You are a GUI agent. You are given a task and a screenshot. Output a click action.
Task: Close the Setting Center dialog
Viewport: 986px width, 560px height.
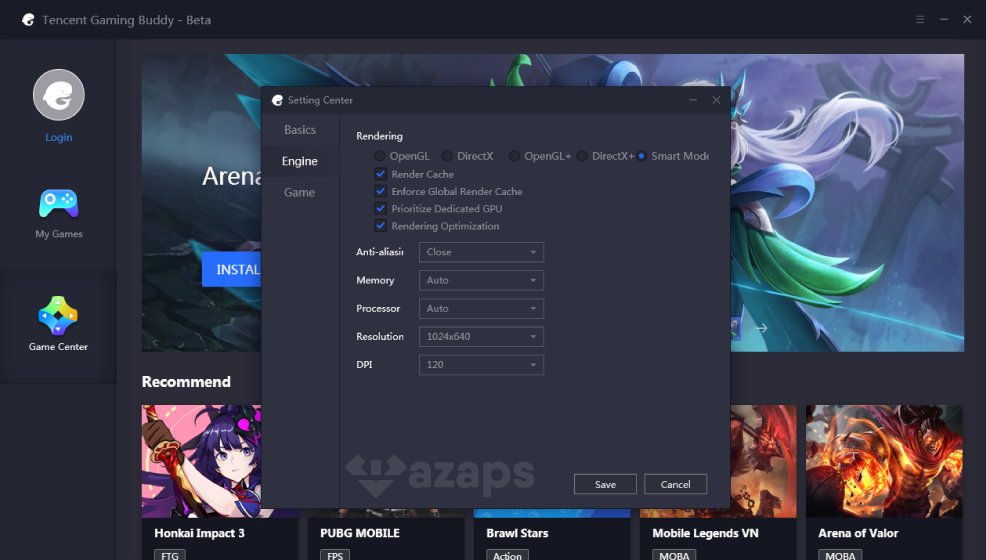pos(716,100)
